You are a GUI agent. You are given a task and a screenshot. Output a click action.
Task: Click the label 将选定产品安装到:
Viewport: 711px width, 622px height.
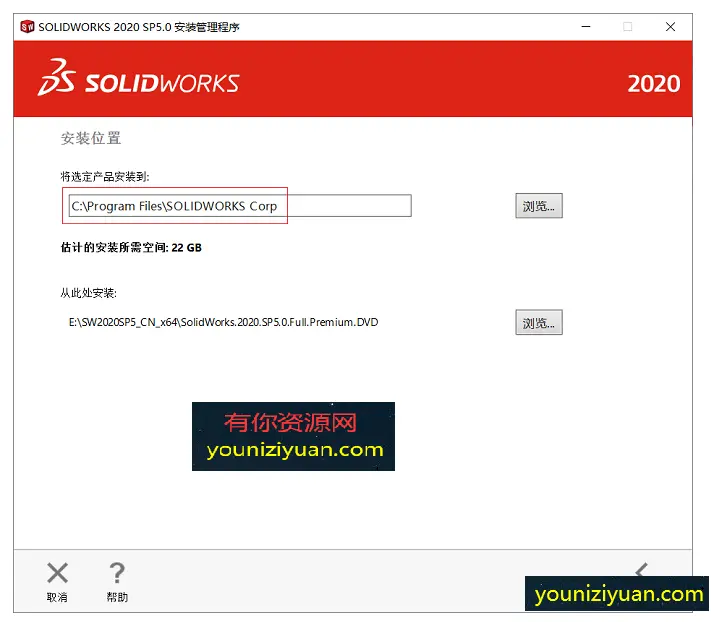coord(105,176)
